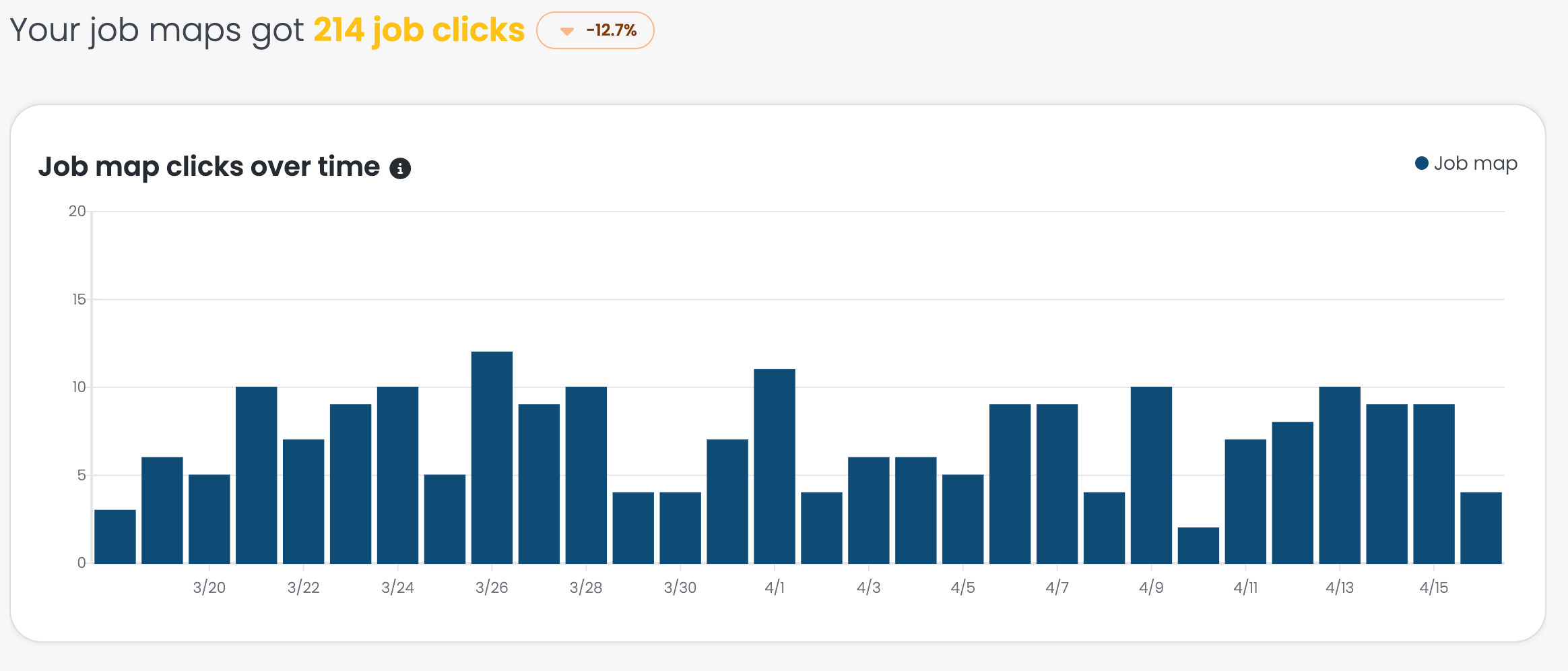Click the first bar on 3/18
This screenshot has width=1568, height=671.
coord(115,536)
